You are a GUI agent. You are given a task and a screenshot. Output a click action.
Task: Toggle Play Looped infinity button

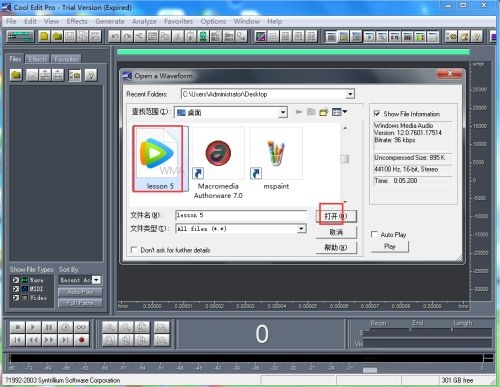(81, 327)
